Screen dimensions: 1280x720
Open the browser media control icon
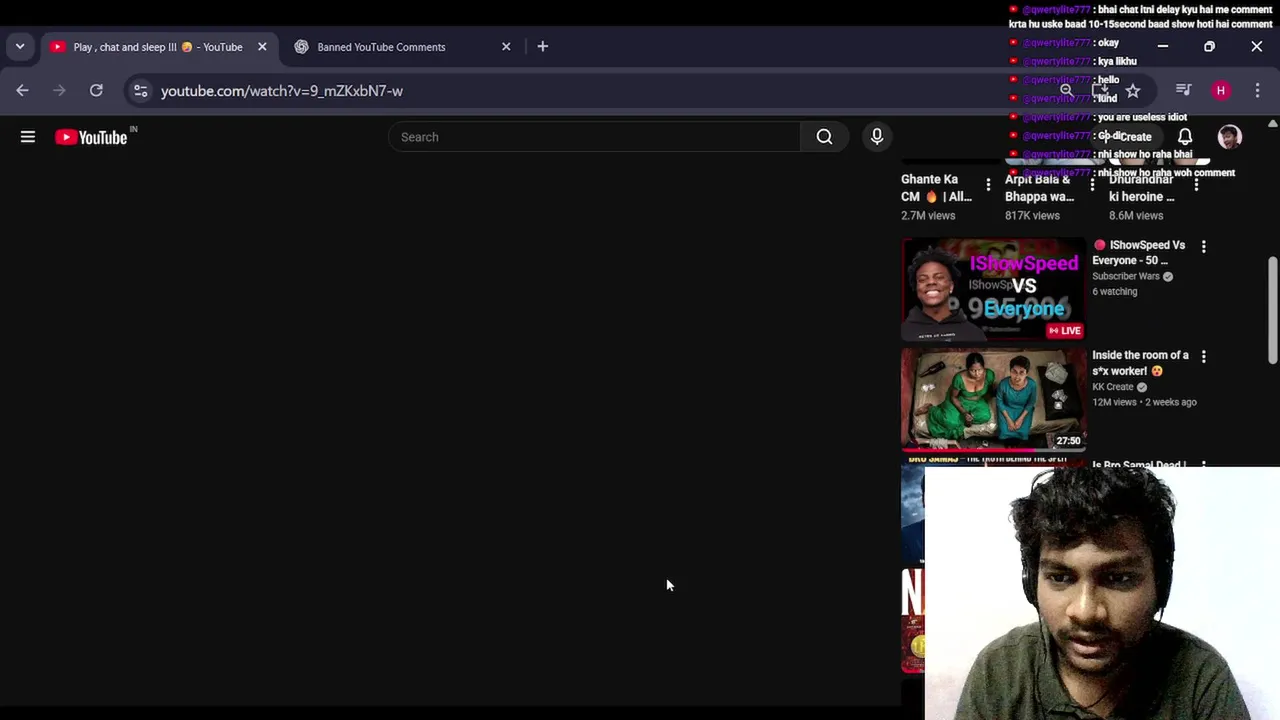click(x=1184, y=91)
